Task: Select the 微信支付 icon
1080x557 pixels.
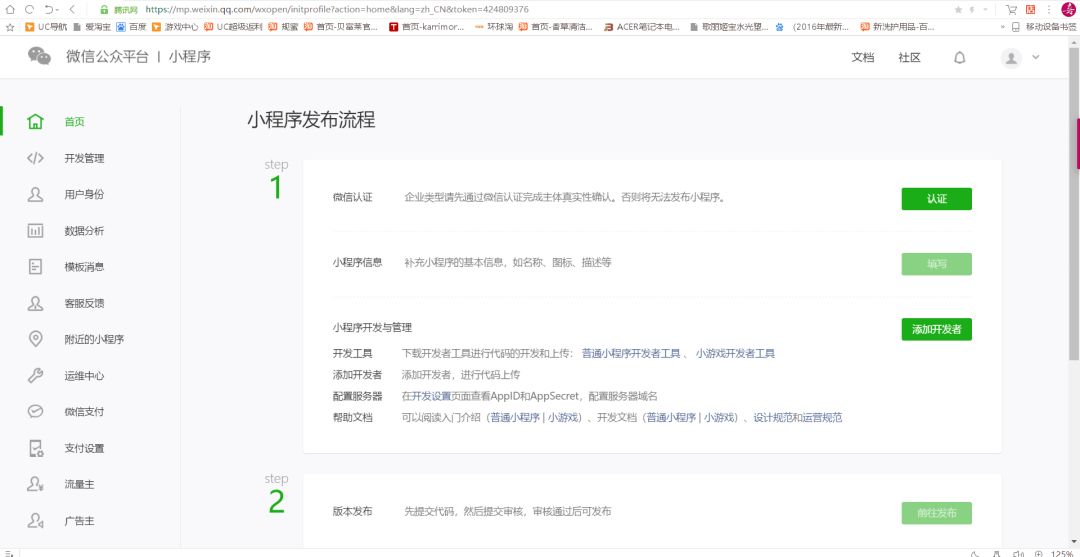Action: click(x=35, y=412)
